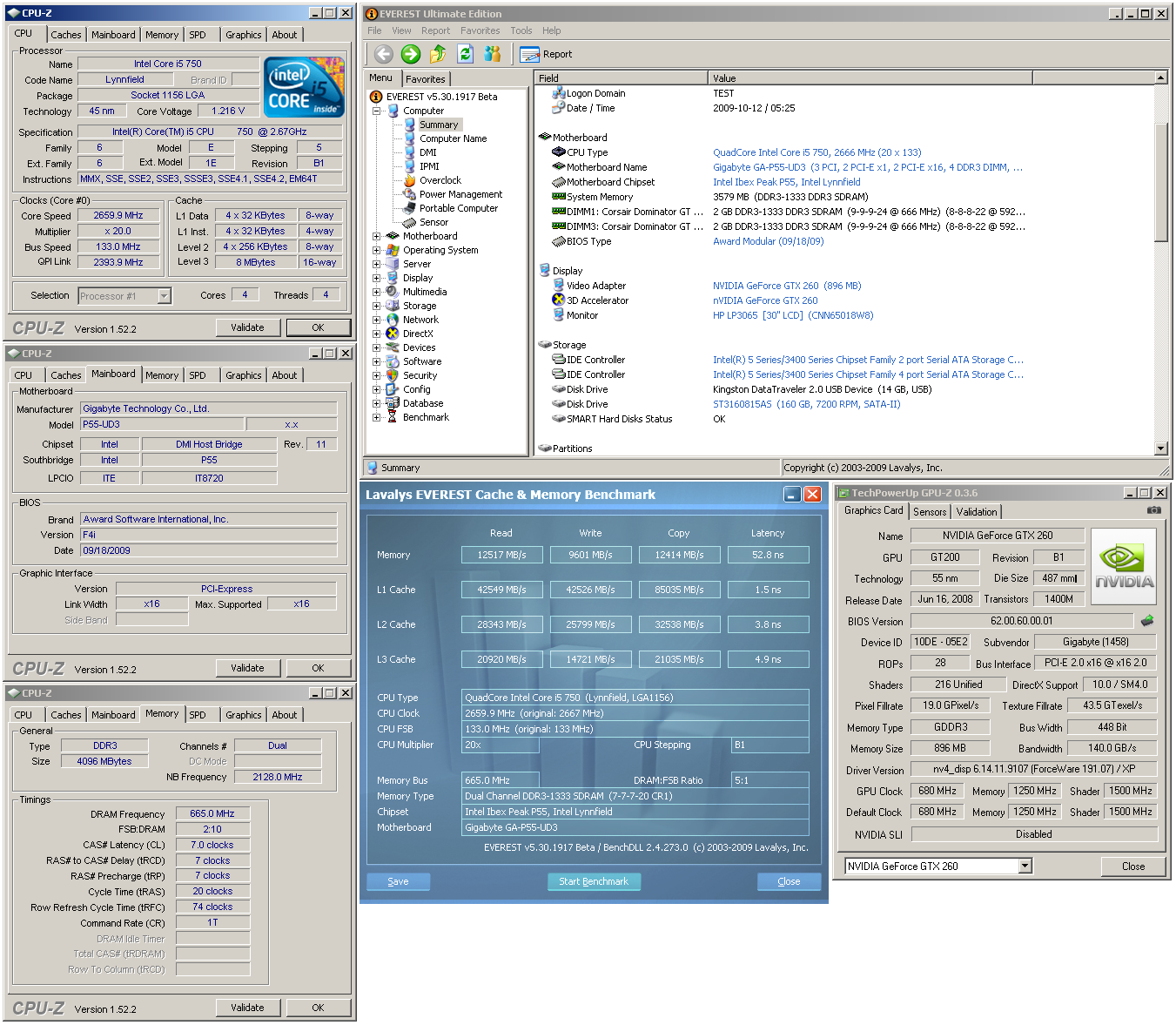Expand the Motherboard node in EVEREST tree
Screen dimensions: 1176x1025
tap(377, 236)
